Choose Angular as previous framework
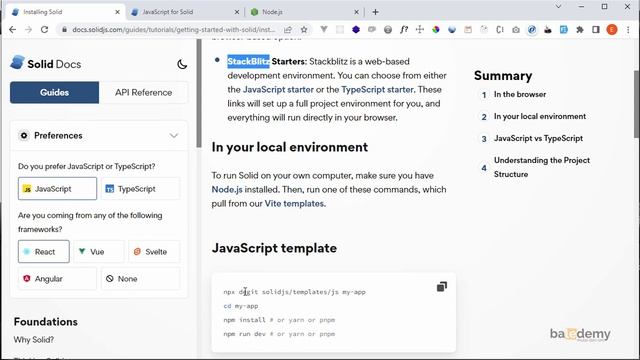This screenshot has width=640, height=360. (58, 278)
